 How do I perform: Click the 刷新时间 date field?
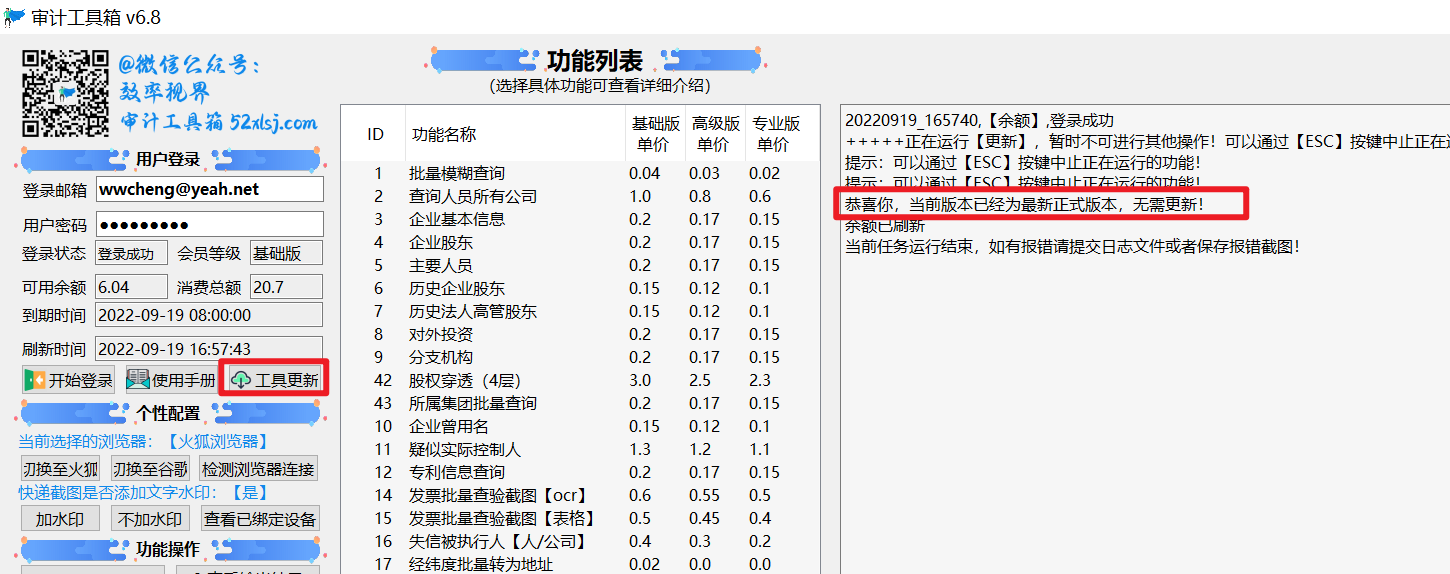(209, 349)
